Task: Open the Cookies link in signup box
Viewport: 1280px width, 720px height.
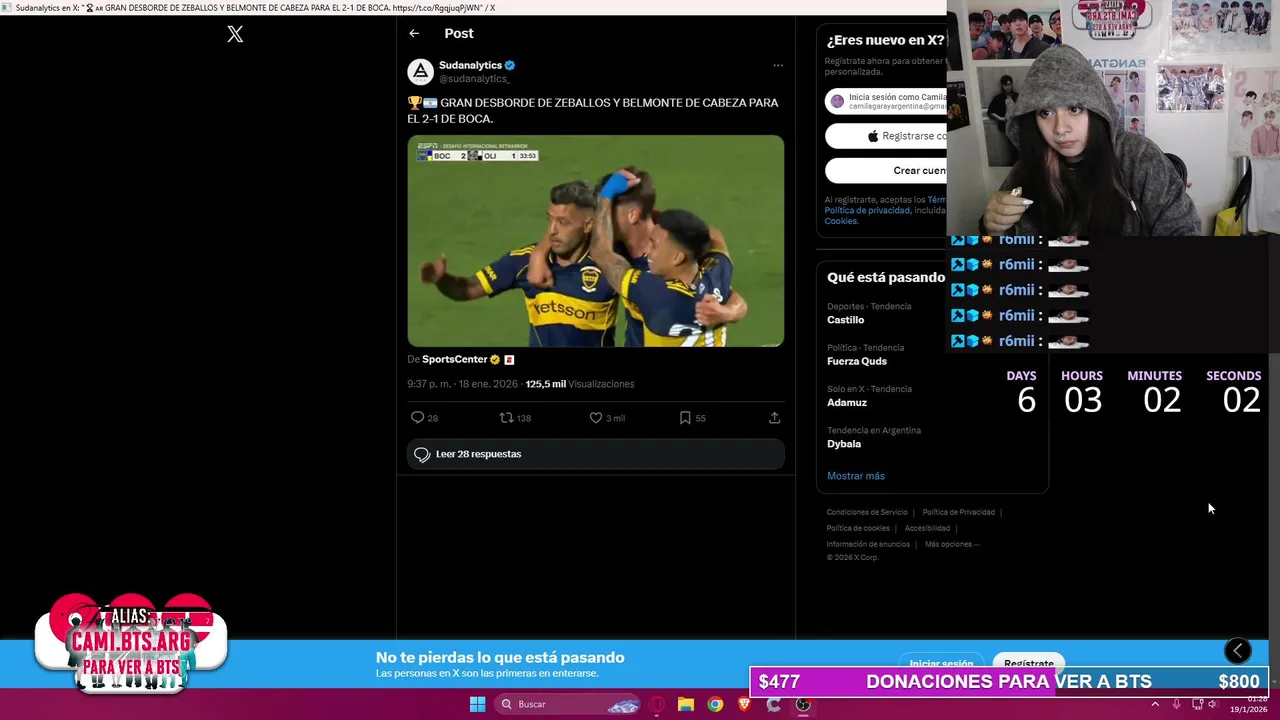Action: point(841,221)
